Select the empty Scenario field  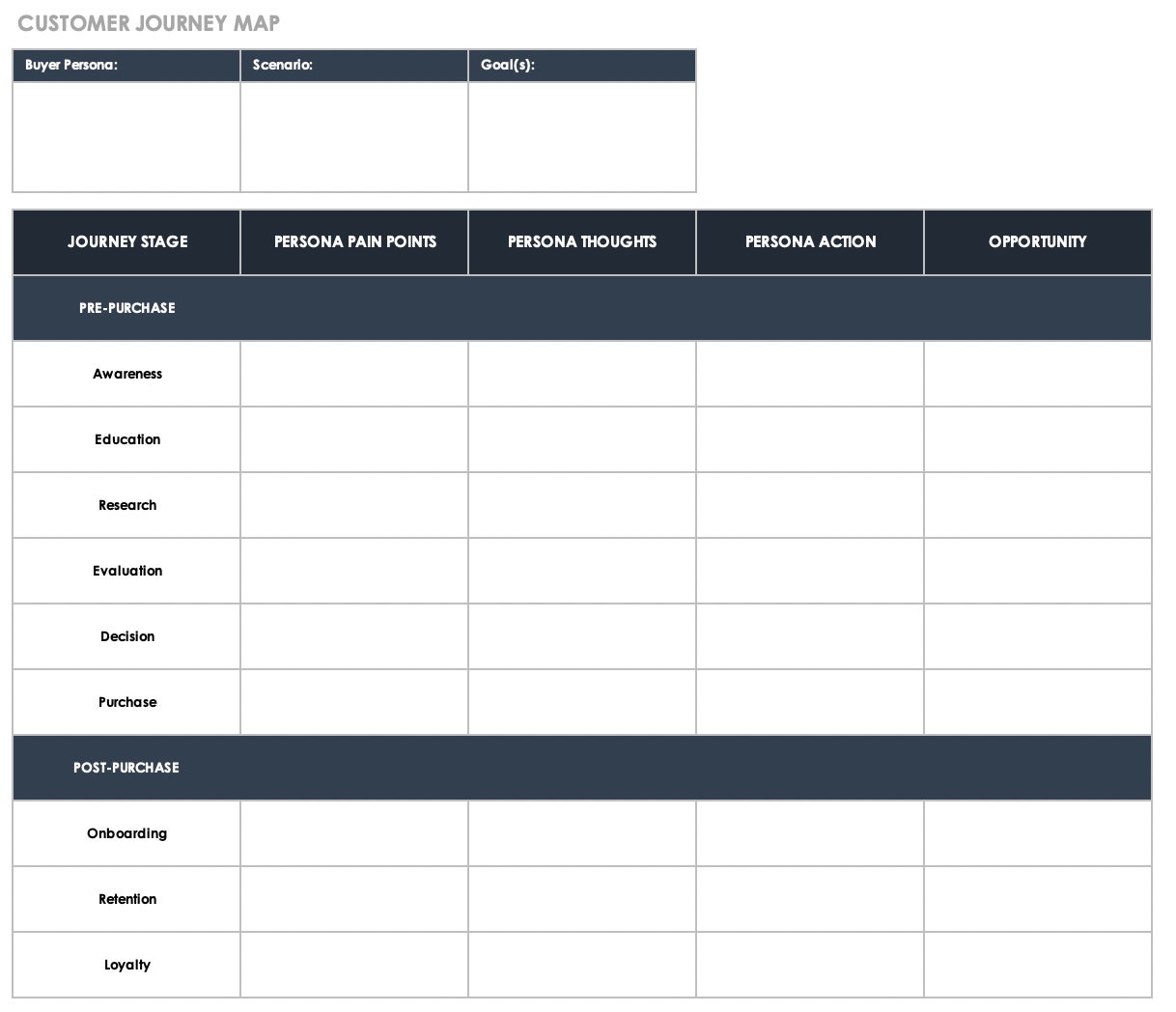point(354,136)
